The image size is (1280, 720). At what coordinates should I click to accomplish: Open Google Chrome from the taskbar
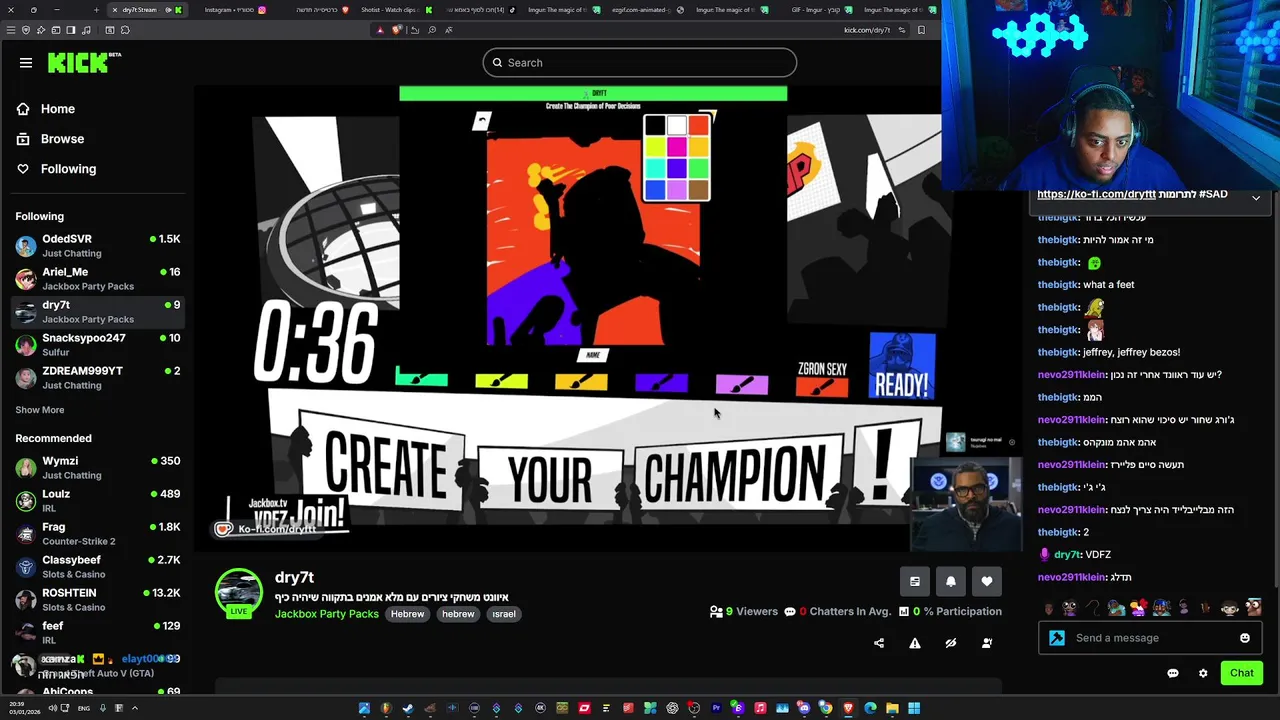(826, 708)
